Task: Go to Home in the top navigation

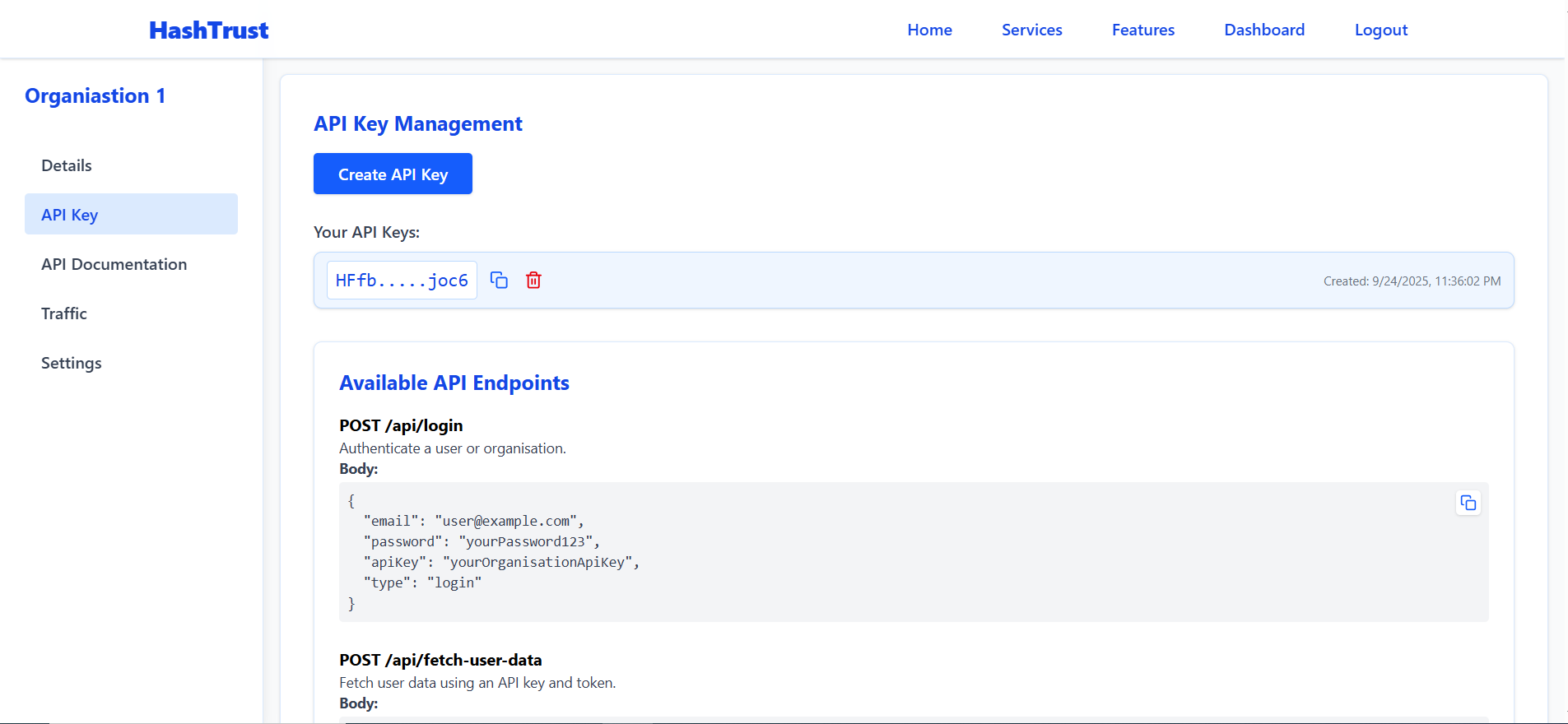Action: click(x=929, y=30)
